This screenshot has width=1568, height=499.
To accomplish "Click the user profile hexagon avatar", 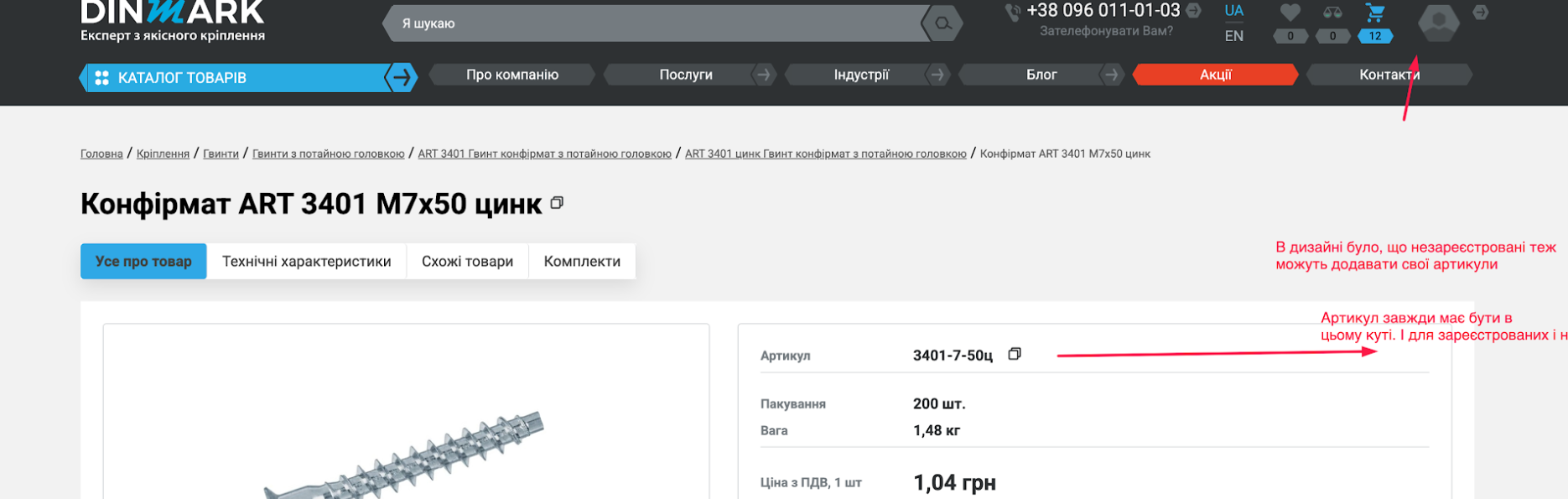I will coord(1439,23).
